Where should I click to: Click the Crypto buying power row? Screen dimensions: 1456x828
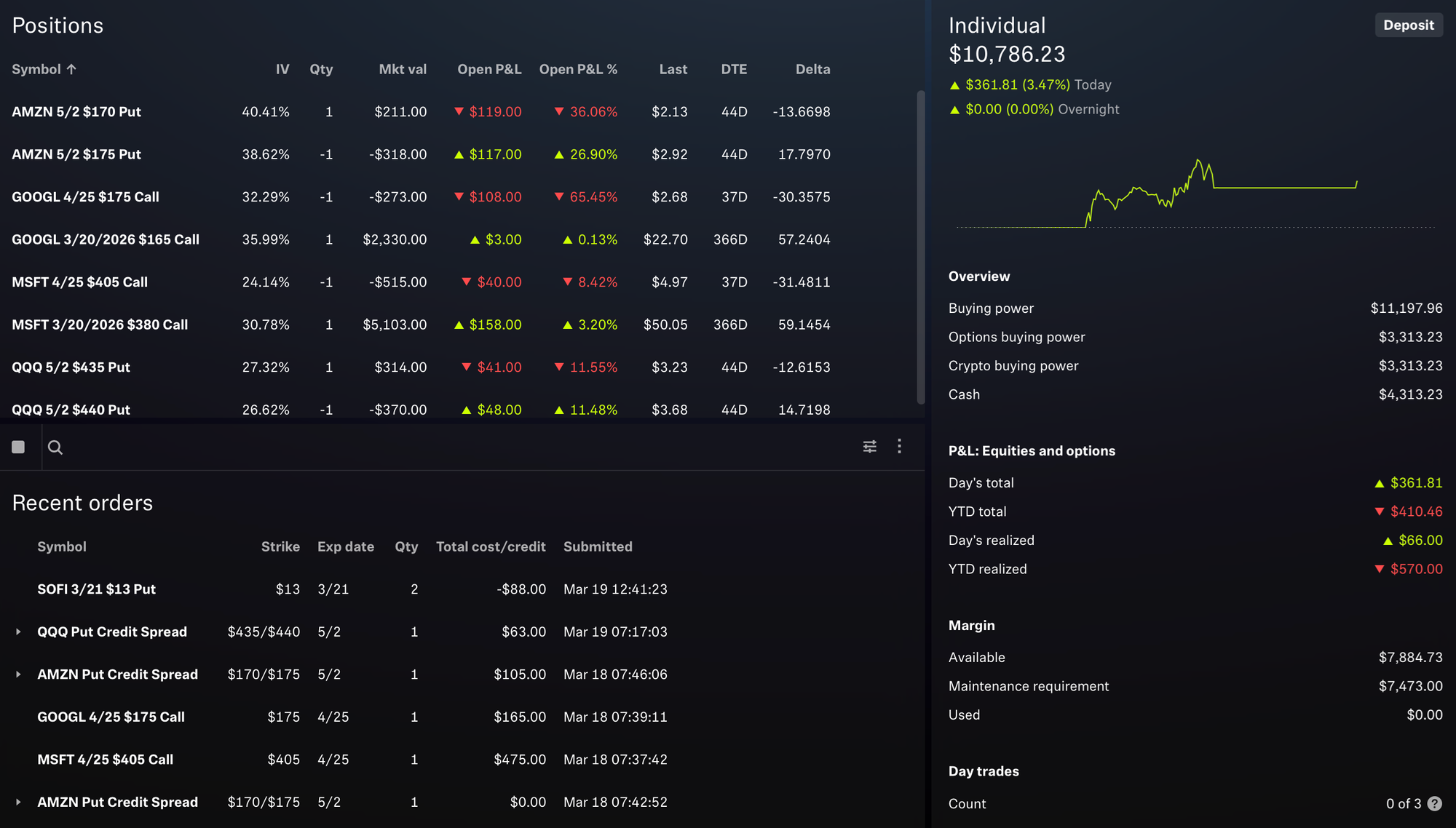coord(1195,365)
